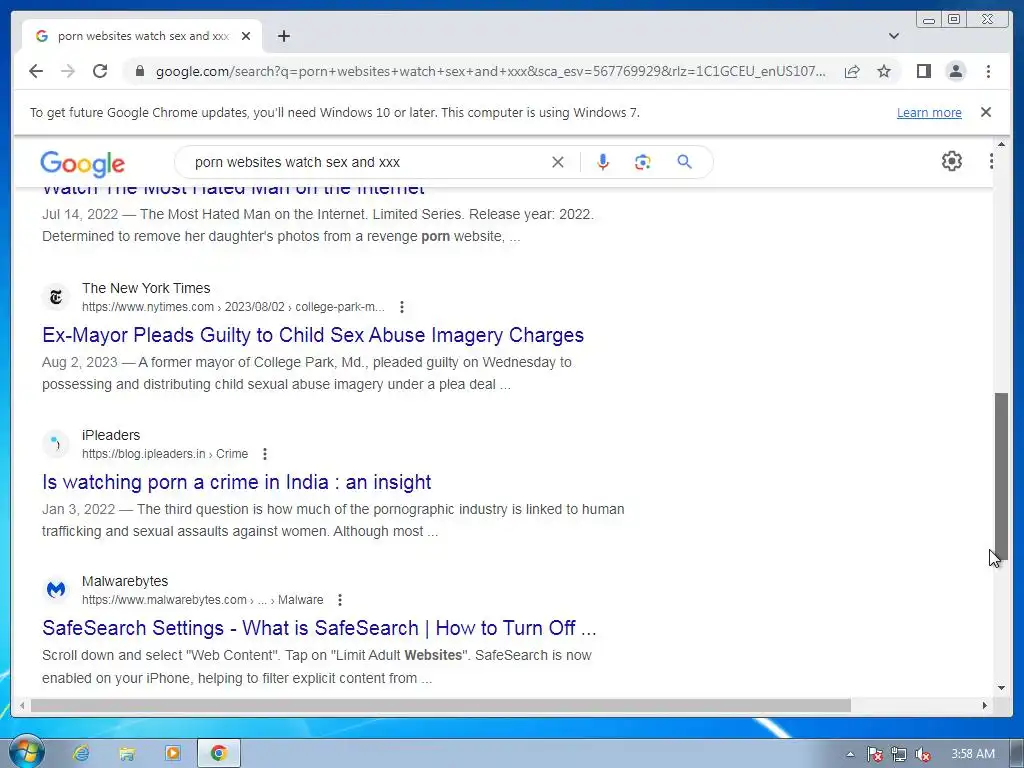Expand the tab search dropdown
This screenshot has width=1024, height=768.
click(x=894, y=36)
